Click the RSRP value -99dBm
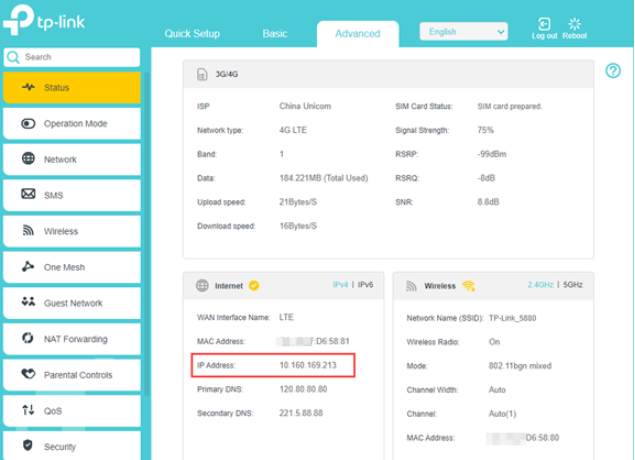Screen dimensions: 635x460 coord(492,154)
